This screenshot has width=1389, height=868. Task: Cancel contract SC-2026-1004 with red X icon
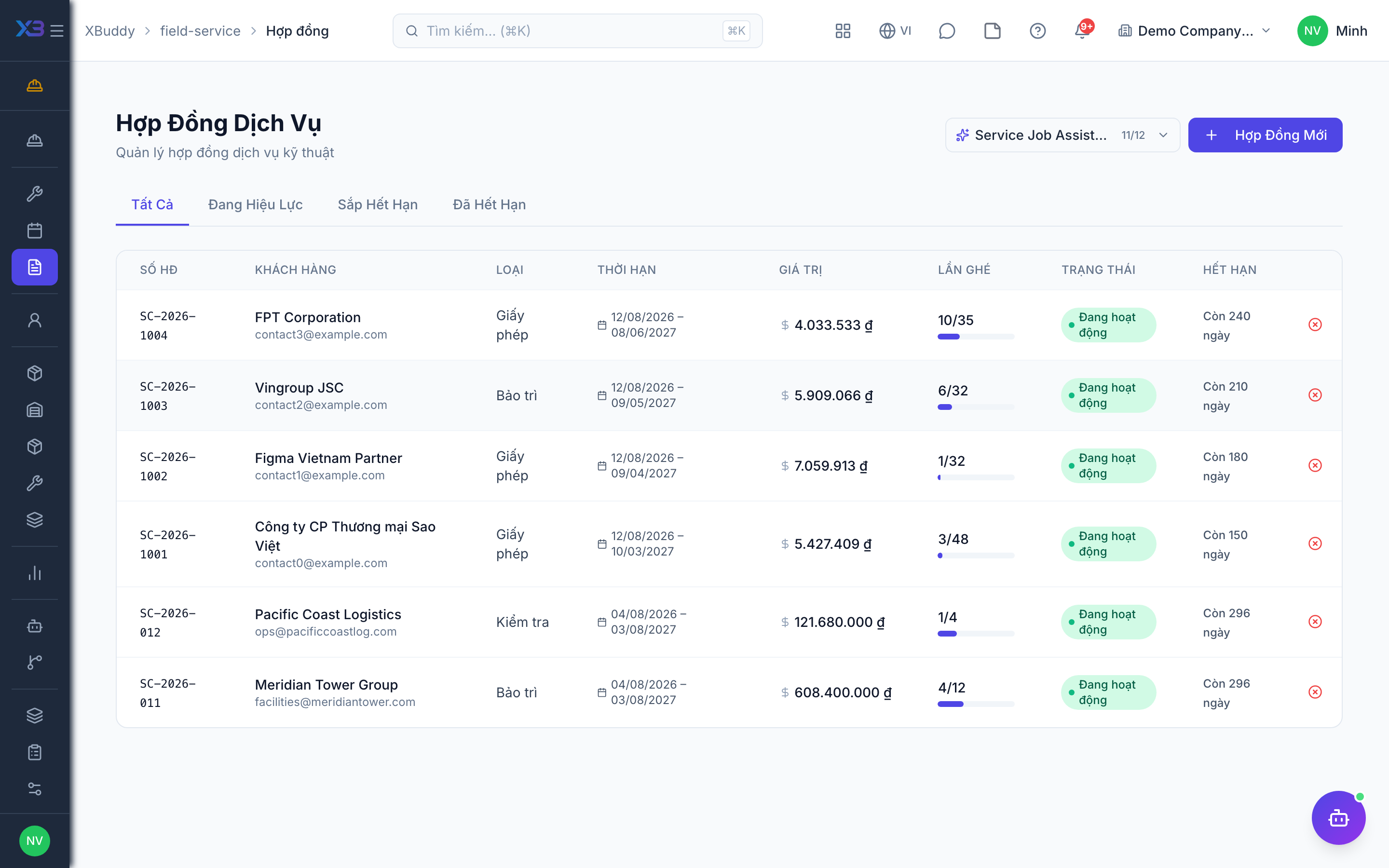(1315, 325)
